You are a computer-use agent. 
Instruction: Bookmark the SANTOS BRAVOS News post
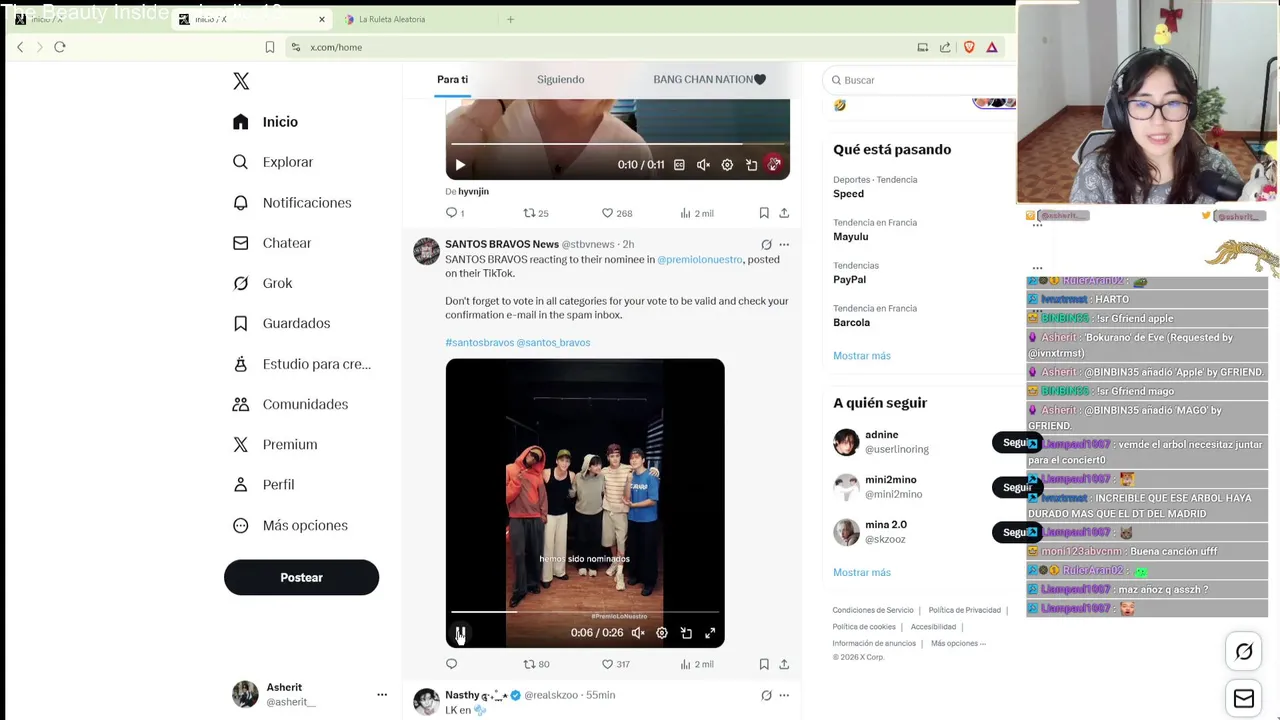point(764,664)
